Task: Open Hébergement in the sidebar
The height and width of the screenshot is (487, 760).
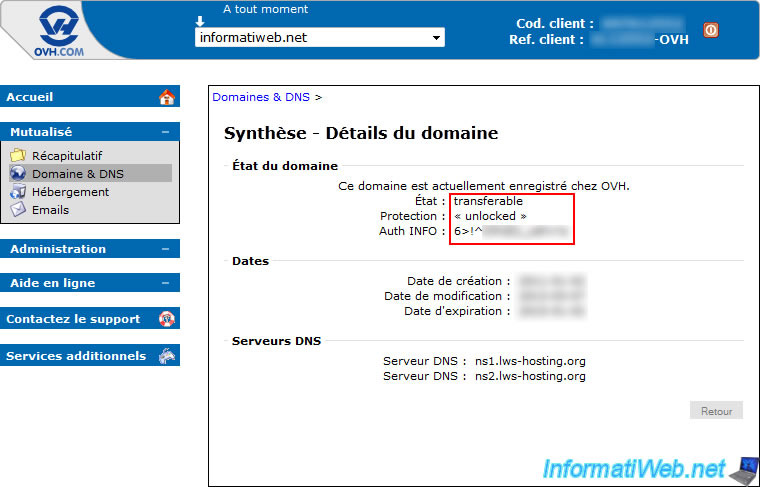Action: click(x=70, y=192)
